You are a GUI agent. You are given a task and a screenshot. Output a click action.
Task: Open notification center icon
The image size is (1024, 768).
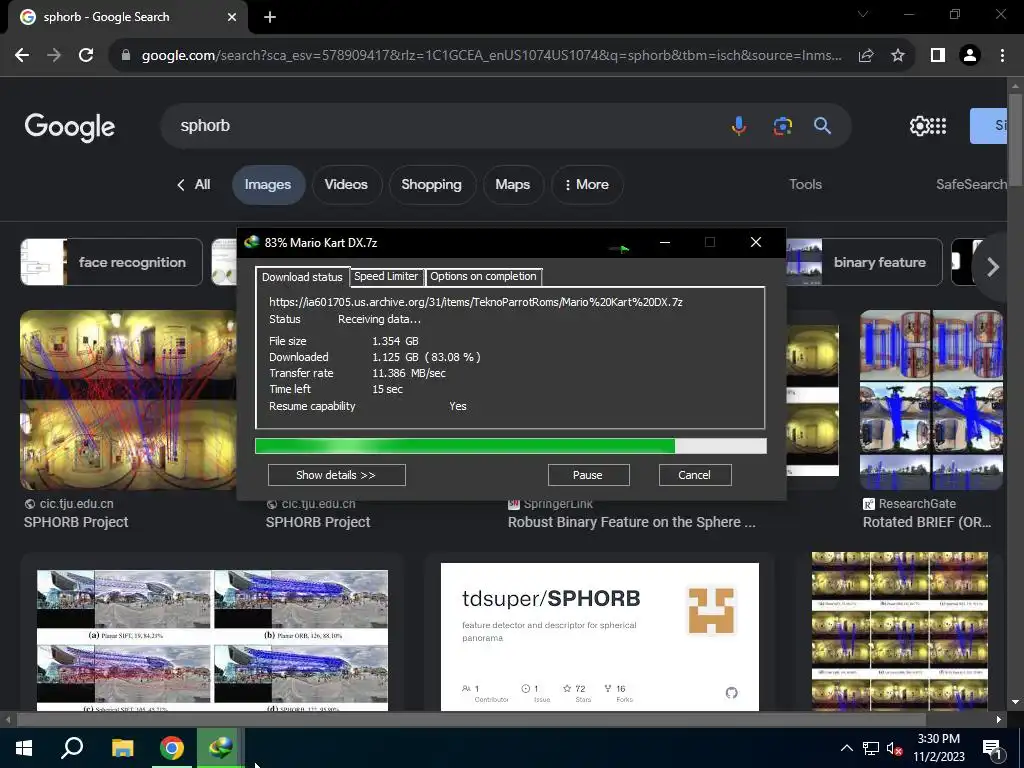pyautogui.click(x=992, y=749)
